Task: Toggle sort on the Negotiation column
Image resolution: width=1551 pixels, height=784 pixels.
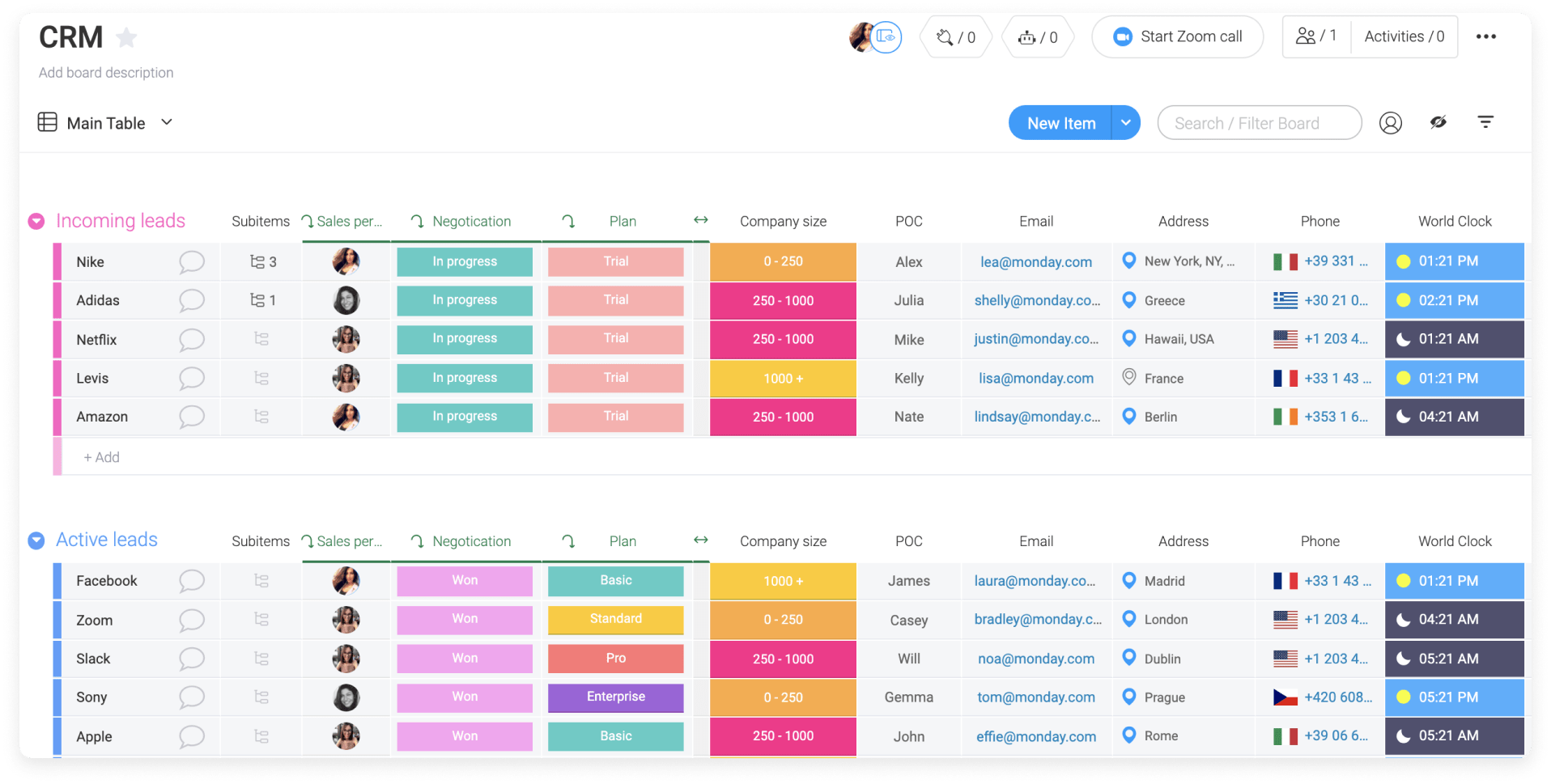Action: tap(416, 221)
